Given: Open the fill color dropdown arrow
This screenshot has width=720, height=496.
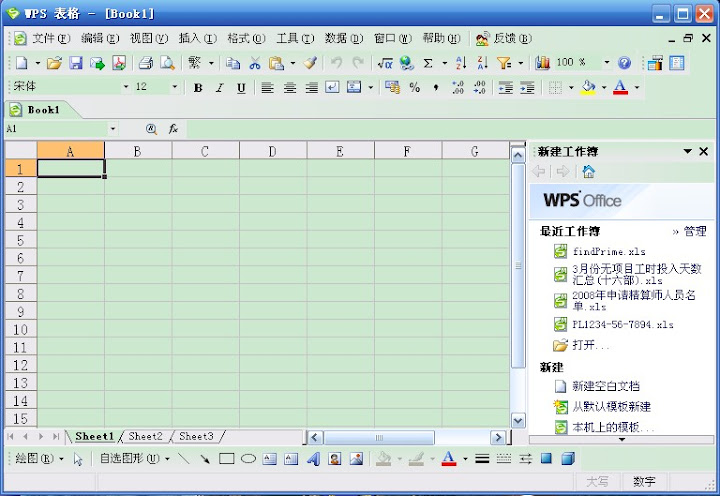Looking at the screenshot, I should [604, 87].
